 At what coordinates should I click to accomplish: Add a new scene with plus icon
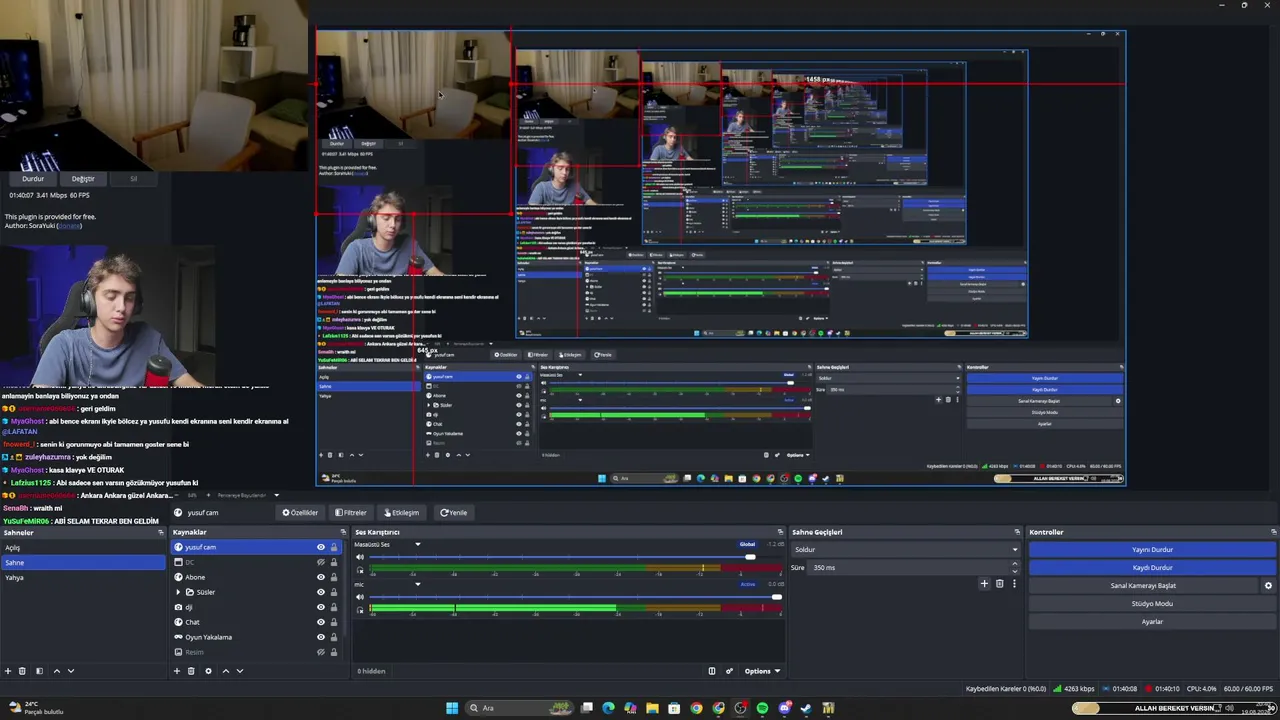click(8, 671)
